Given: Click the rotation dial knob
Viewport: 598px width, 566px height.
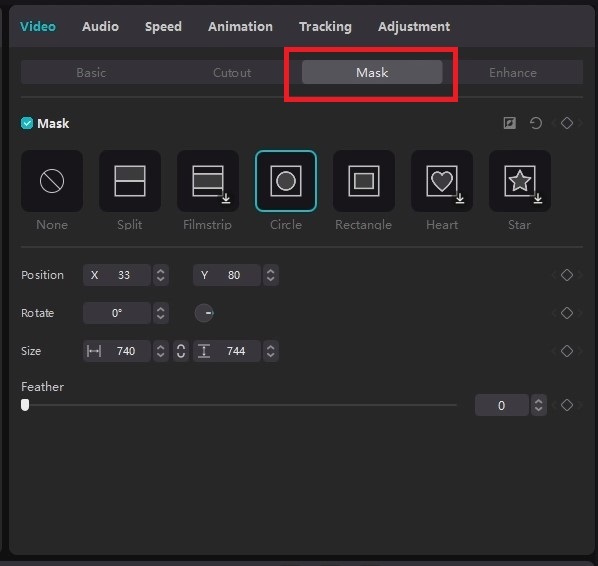Looking at the screenshot, I should (x=204, y=313).
